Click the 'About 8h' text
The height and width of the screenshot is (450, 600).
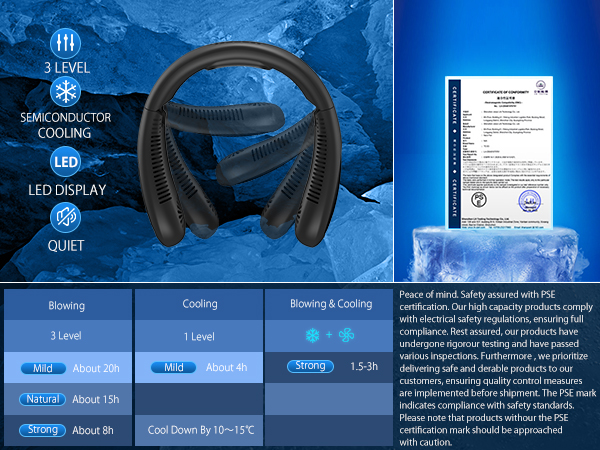tap(93, 430)
